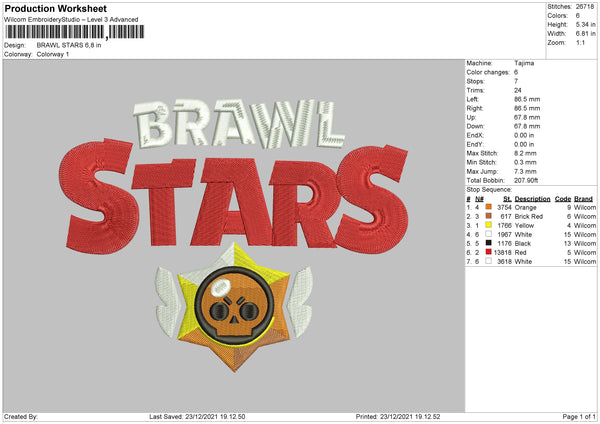
Task: Click the 'Yellow' description text
Action: (524, 225)
